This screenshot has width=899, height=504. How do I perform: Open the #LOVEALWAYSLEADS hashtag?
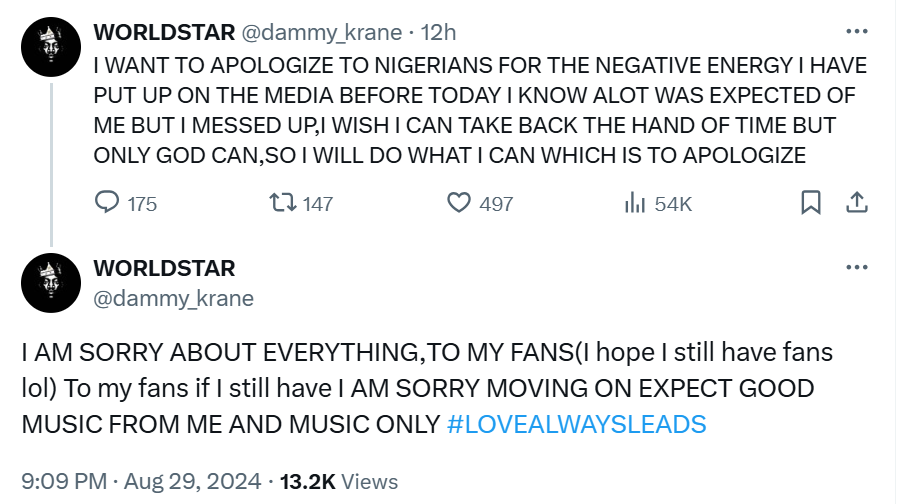pos(575,423)
